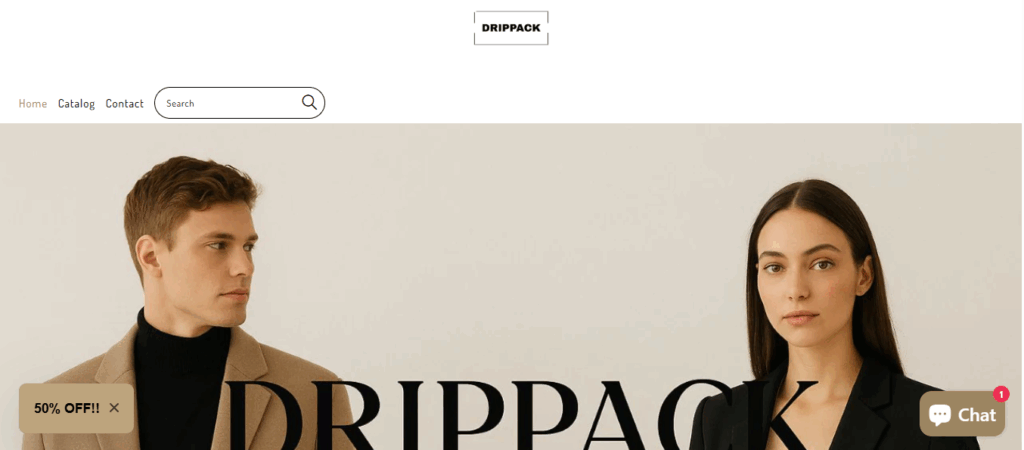Open the 50% OFF!! offer button

click(x=67, y=408)
